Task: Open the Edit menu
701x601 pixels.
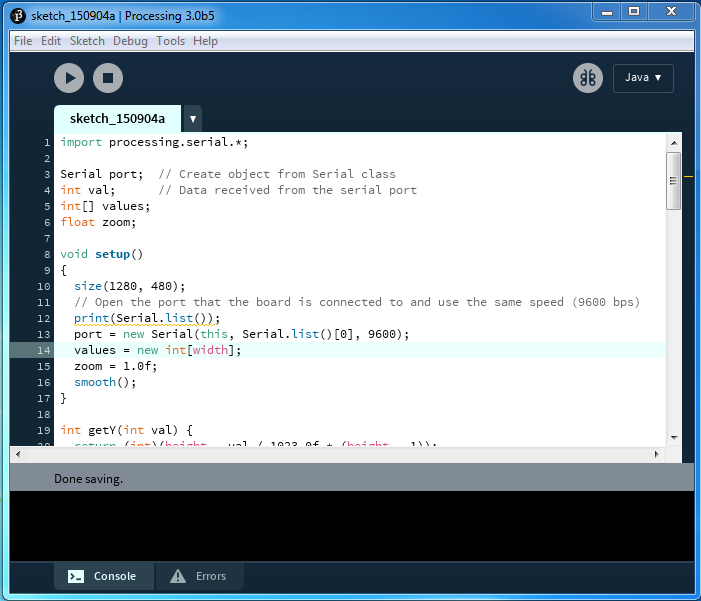Action: point(51,41)
